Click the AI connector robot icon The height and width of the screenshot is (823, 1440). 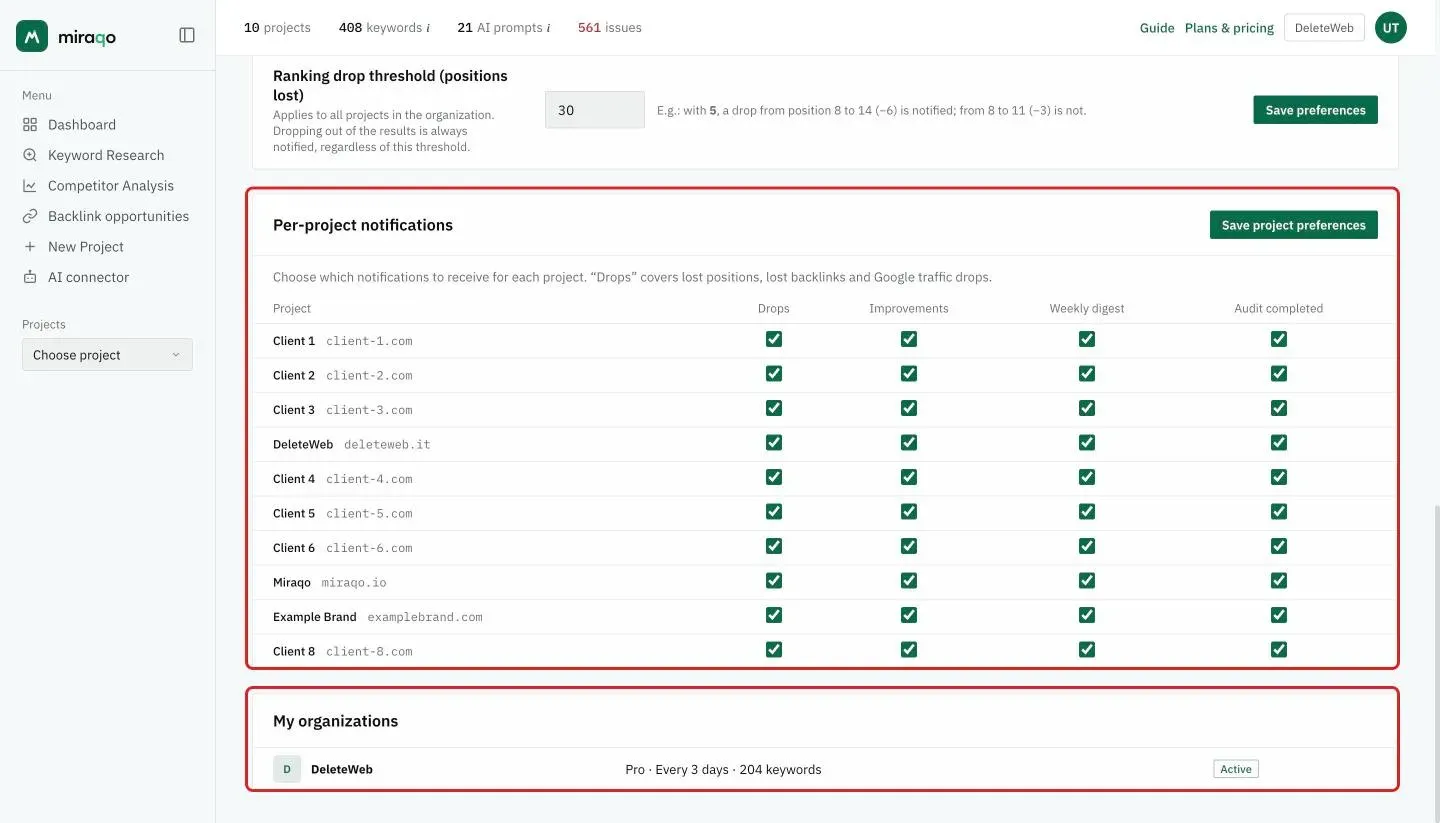click(x=30, y=277)
